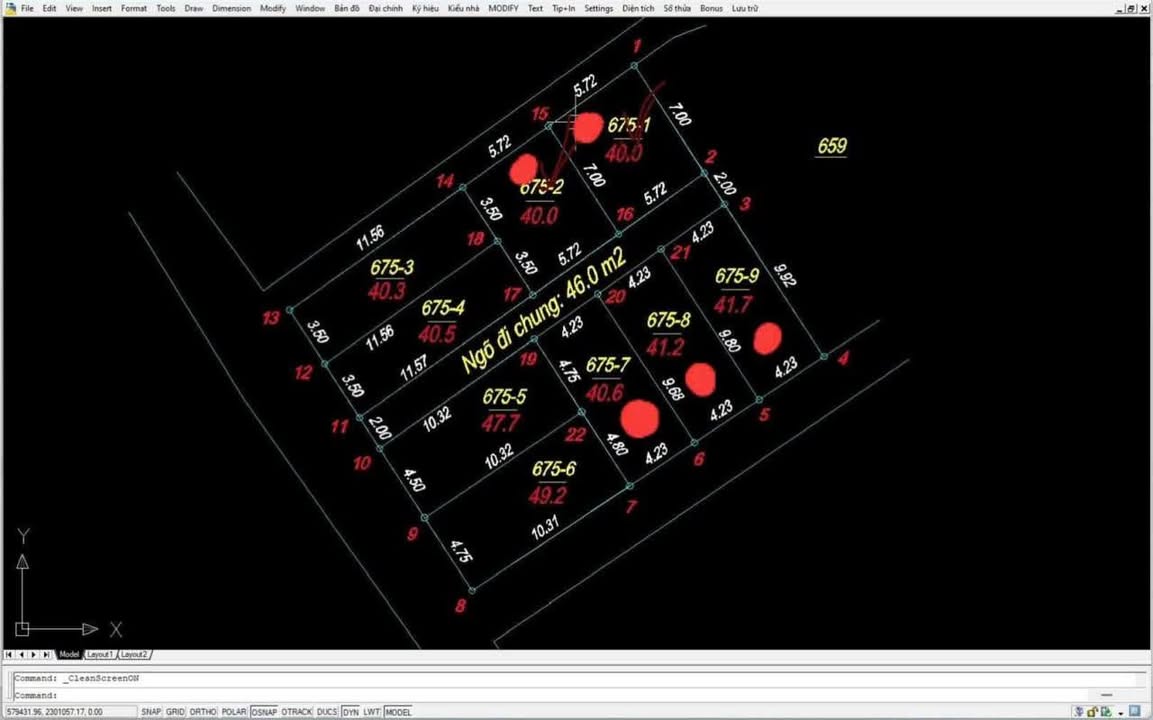Open the Draw menu
Viewport: 1153px width, 720px height.
194,8
